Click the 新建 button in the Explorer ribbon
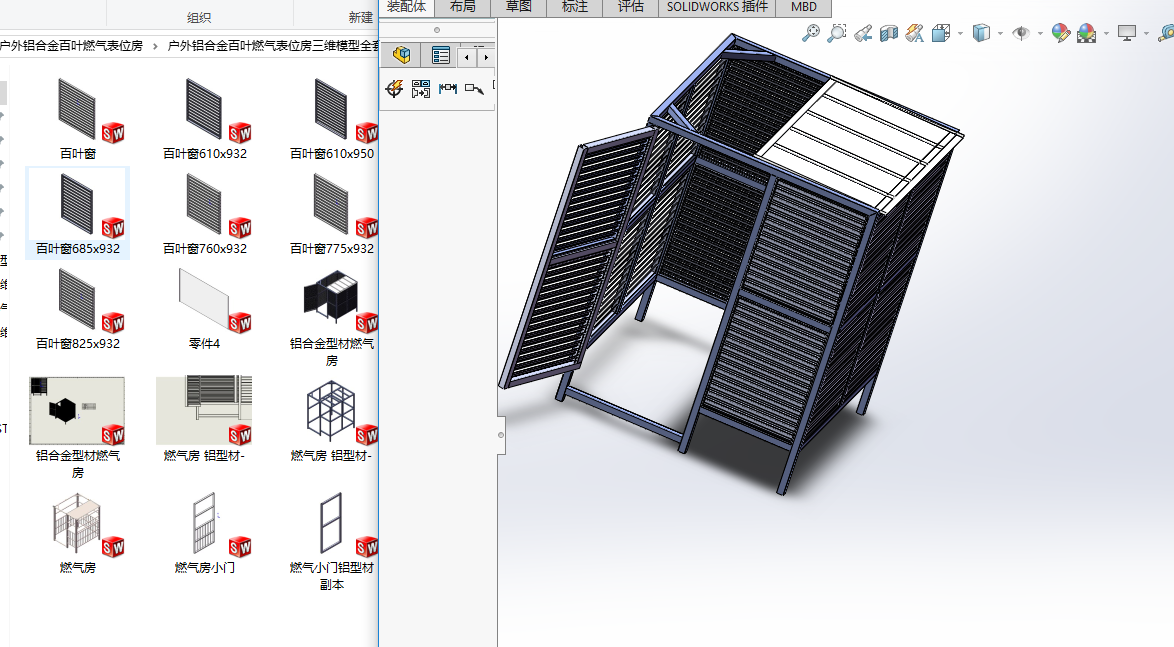Viewport: 1174px width, 647px height. (360, 17)
